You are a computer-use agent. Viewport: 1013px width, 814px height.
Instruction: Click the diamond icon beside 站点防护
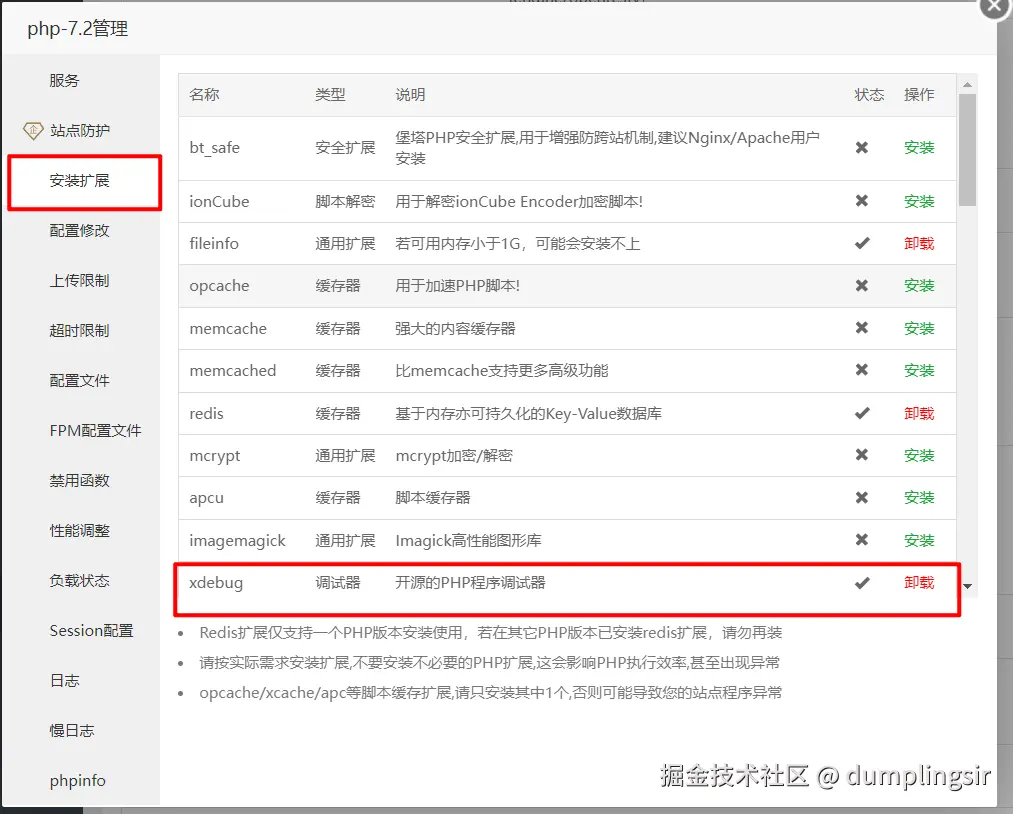click(x=33, y=130)
